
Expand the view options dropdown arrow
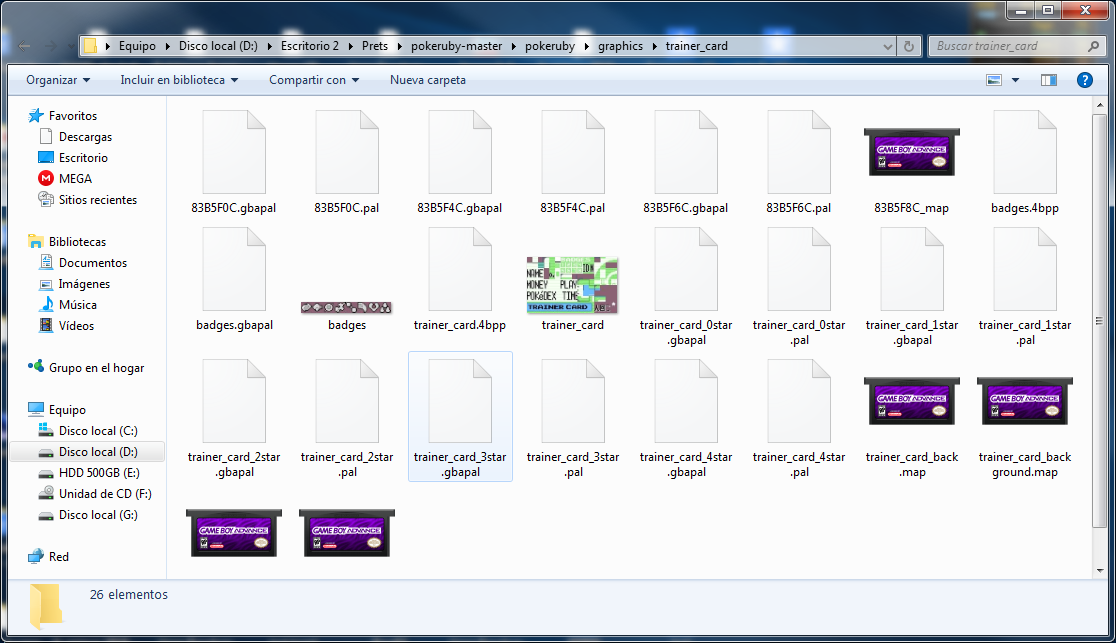tap(1016, 80)
